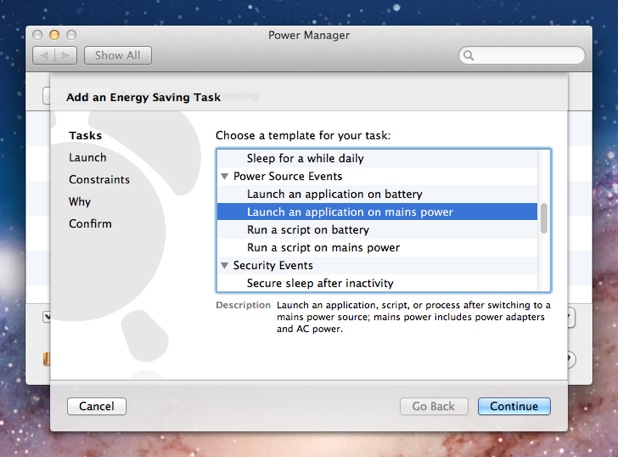Select 'Run a script on battery' template
This screenshot has height=457, width=618.
pos(377,230)
